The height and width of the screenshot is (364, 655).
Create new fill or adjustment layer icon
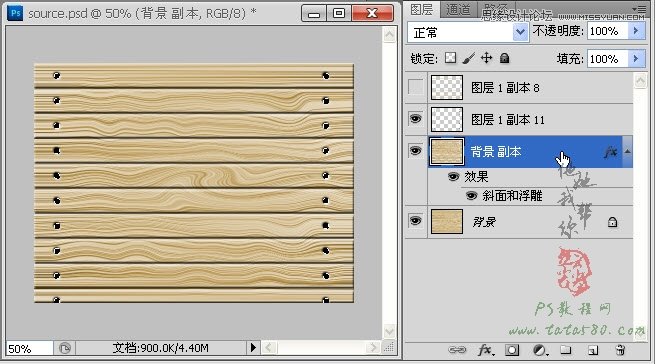[x=540, y=350]
